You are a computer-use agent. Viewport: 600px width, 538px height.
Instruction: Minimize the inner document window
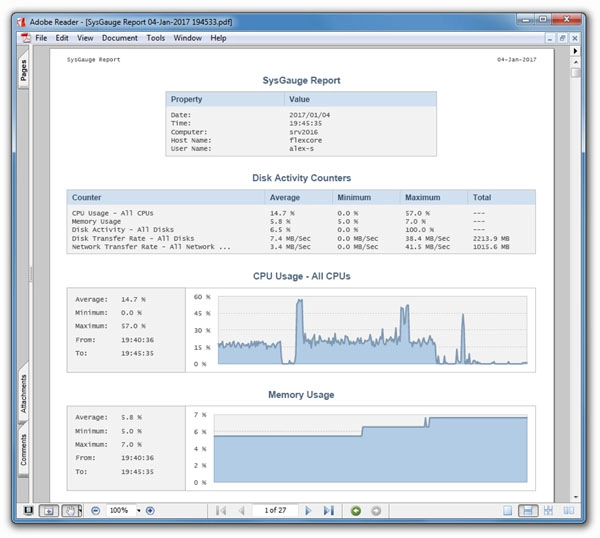550,38
